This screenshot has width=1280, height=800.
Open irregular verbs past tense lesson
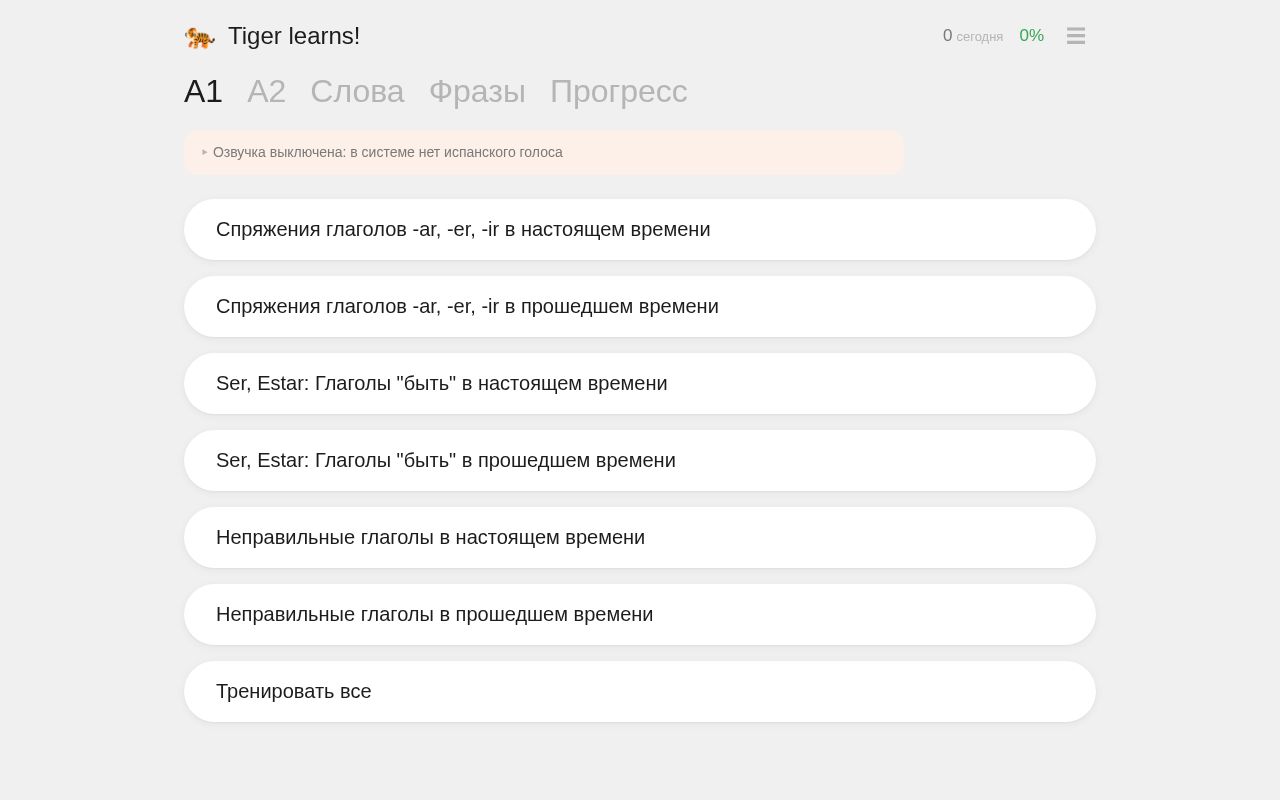[x=640, y=614]
